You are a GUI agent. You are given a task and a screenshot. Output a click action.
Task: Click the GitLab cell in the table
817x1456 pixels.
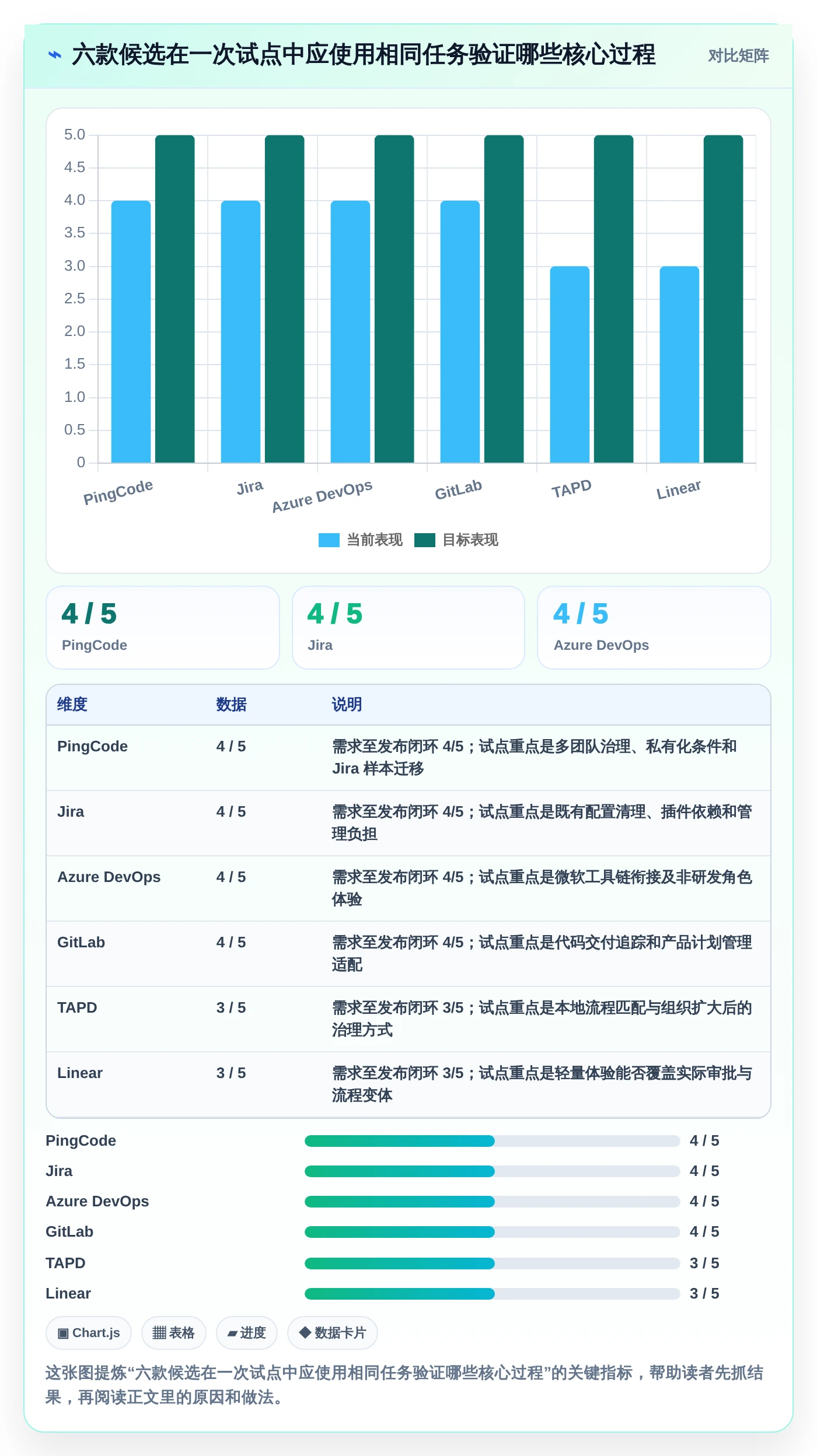81,943
